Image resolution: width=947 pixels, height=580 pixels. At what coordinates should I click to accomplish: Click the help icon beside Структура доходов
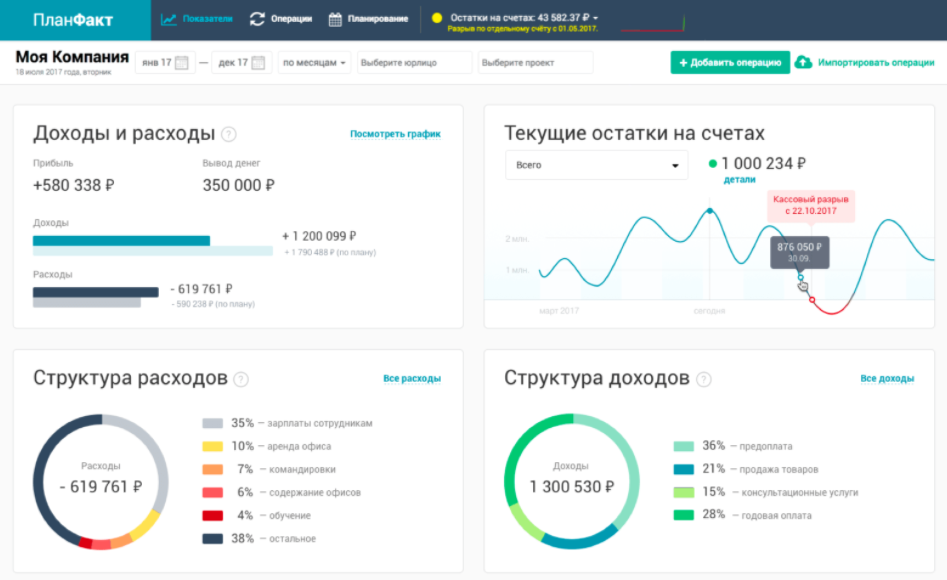705,378
